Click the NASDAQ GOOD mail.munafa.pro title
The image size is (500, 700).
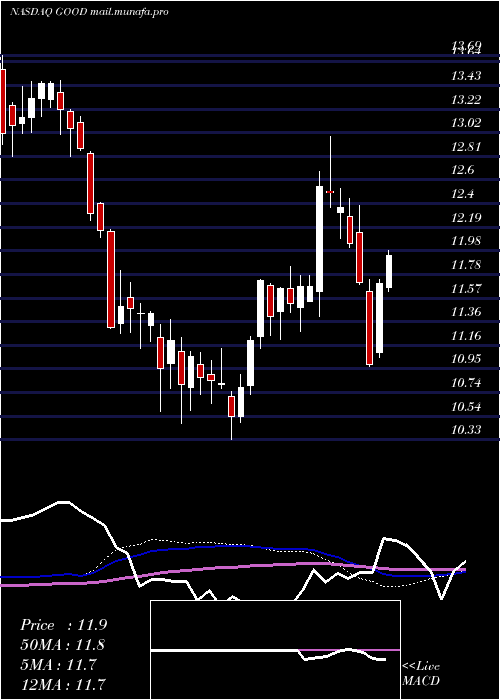[x=89, y=12]
